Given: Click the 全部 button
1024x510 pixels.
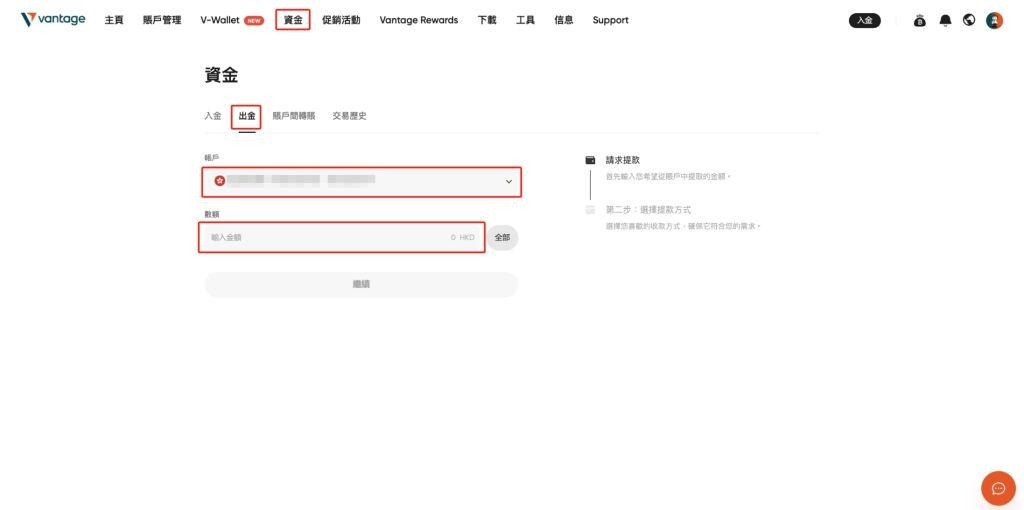Looking at the screenshot, I should coord(502,238).
